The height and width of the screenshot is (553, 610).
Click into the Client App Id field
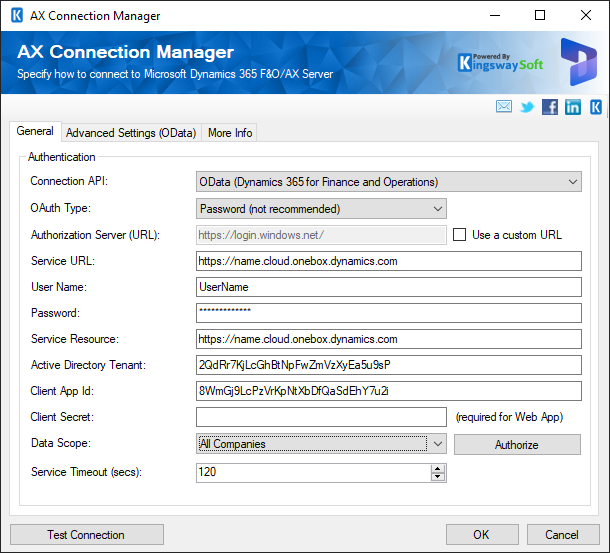(x=389, y=391)
